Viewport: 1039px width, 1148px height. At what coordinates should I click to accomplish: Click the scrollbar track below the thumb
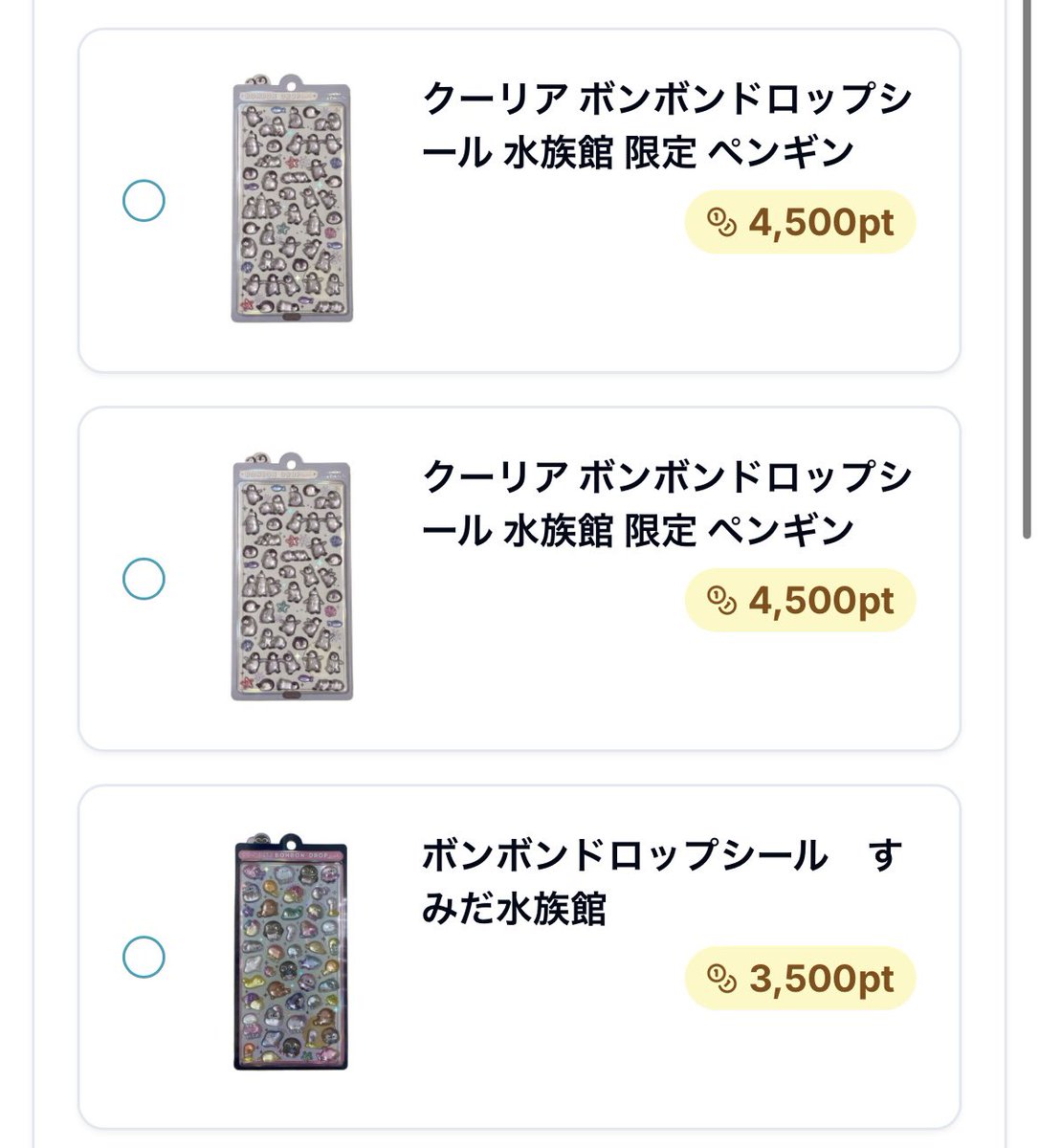(1028, 842)
